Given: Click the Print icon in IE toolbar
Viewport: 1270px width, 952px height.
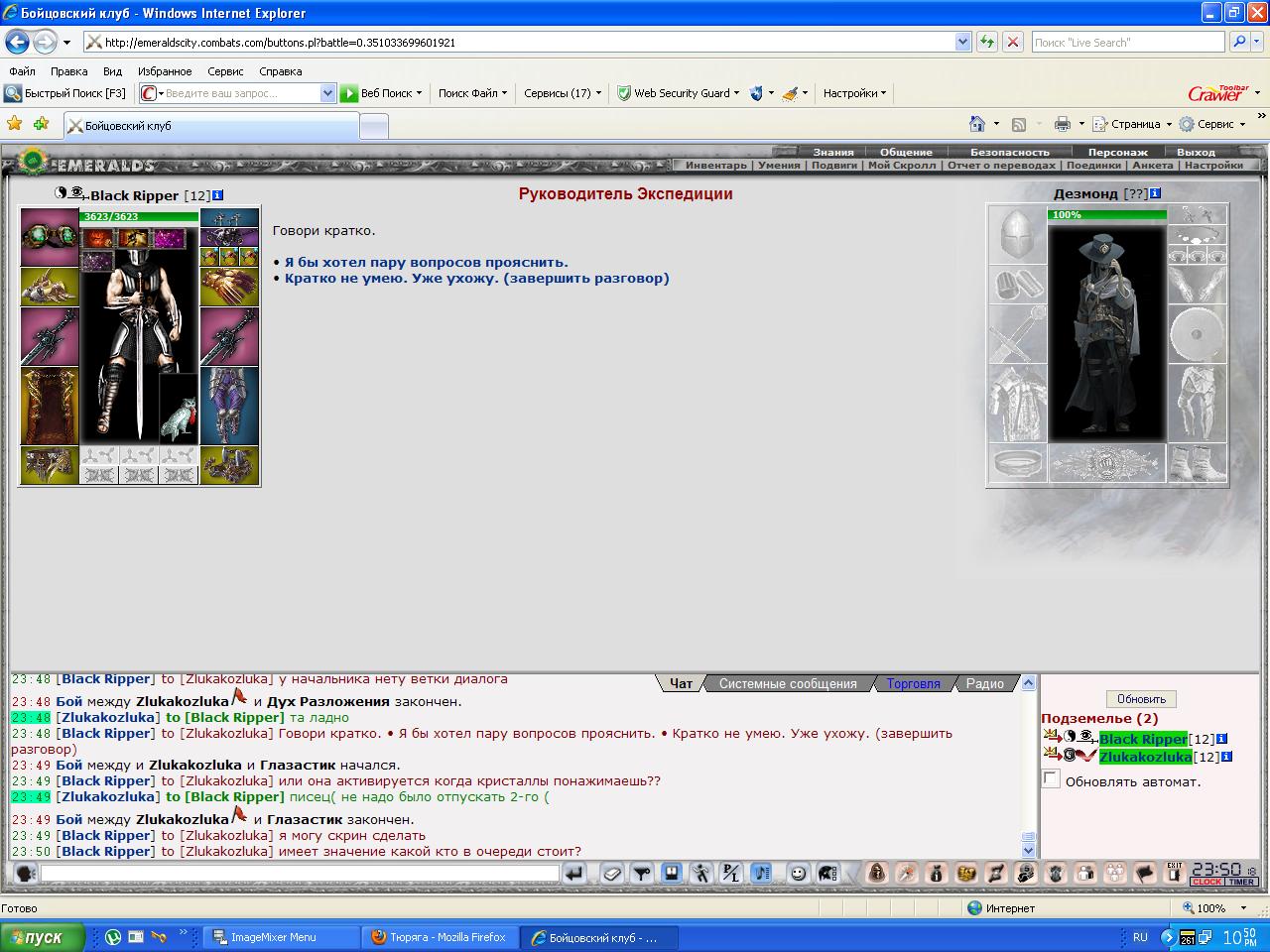Looking at the screenshot, I should click(1063, 124).
